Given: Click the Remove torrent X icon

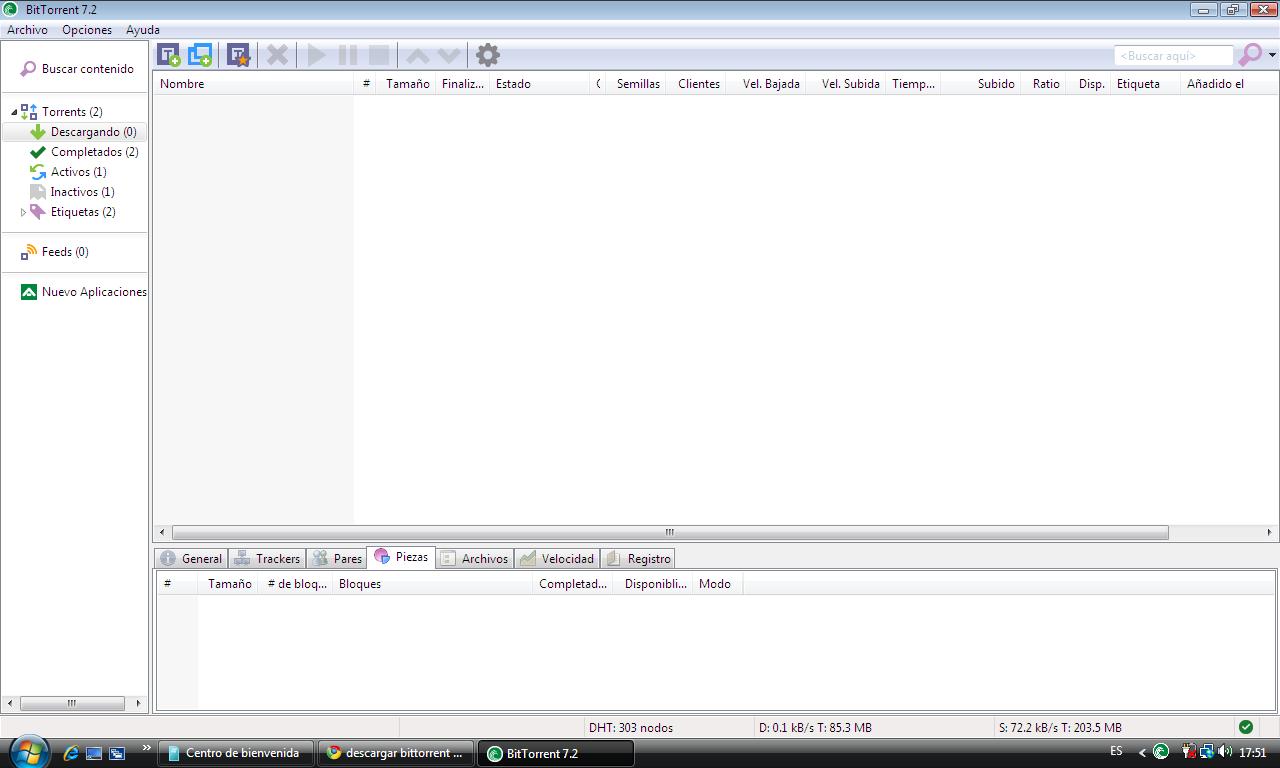Looking at the screenshot, I should [277, 55].
